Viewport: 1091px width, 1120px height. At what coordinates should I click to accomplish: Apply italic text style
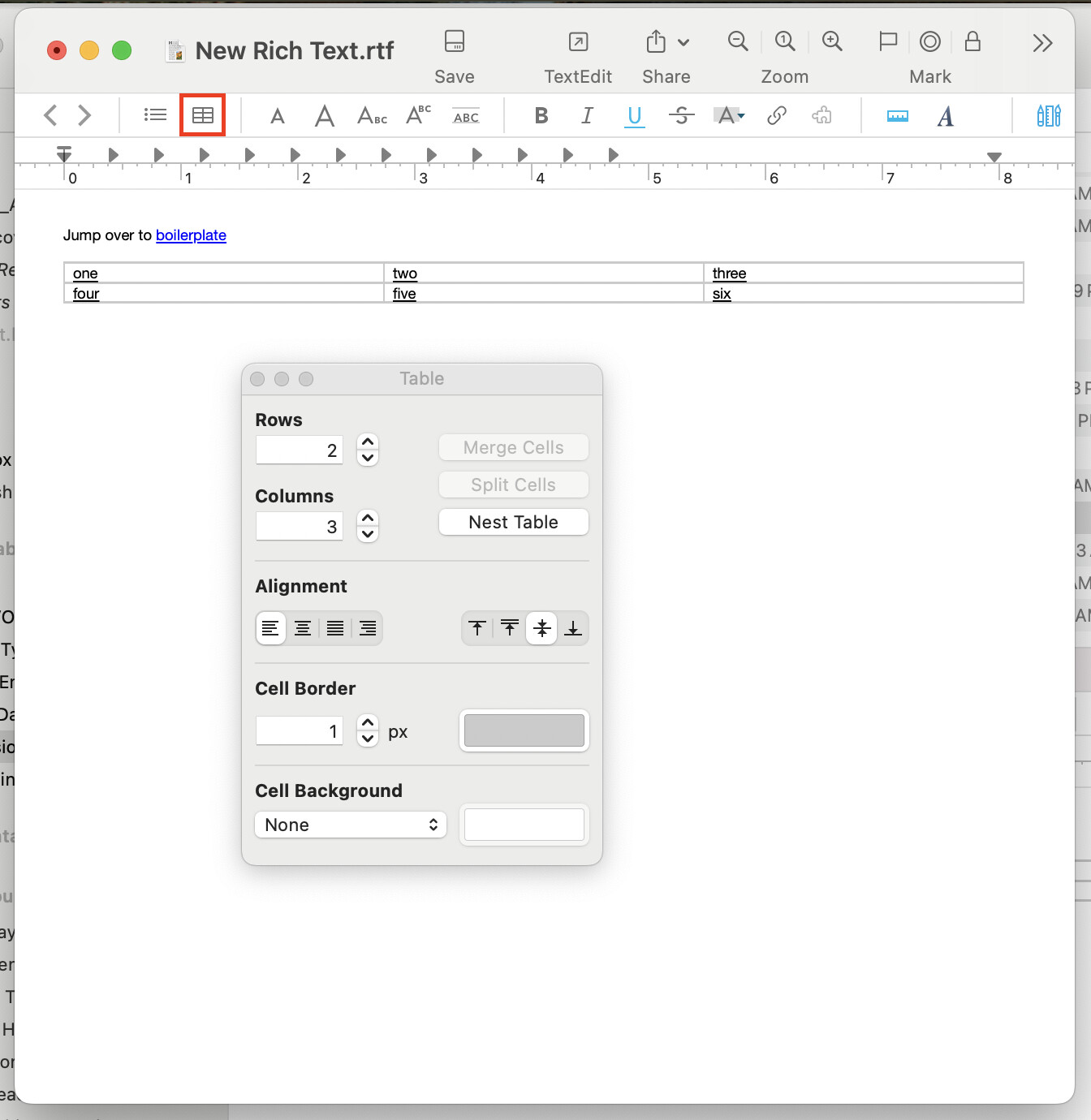(x=587, y=115)
